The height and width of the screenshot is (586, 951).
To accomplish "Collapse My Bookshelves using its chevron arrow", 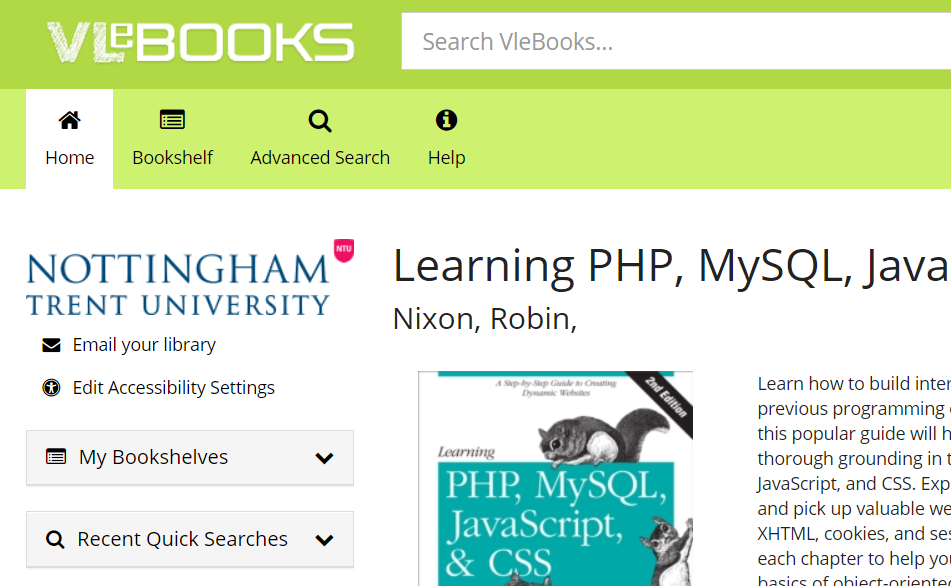I will 323,457.
